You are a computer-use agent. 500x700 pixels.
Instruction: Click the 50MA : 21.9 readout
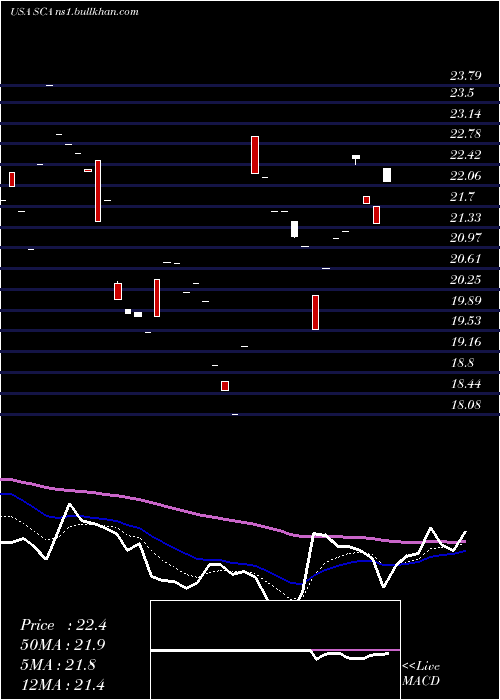point(63,645)
